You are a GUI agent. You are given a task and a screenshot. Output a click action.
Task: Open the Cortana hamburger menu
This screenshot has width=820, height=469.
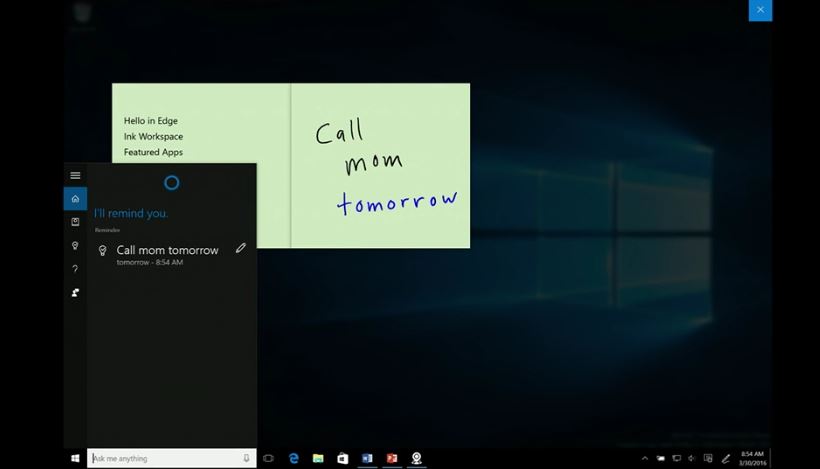point(75,175)
